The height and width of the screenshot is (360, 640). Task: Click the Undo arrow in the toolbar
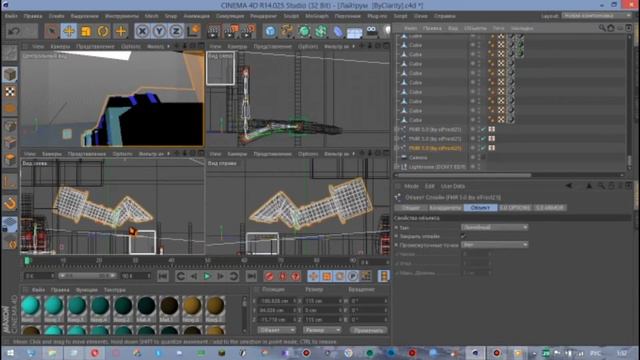[x=14, y=31]
